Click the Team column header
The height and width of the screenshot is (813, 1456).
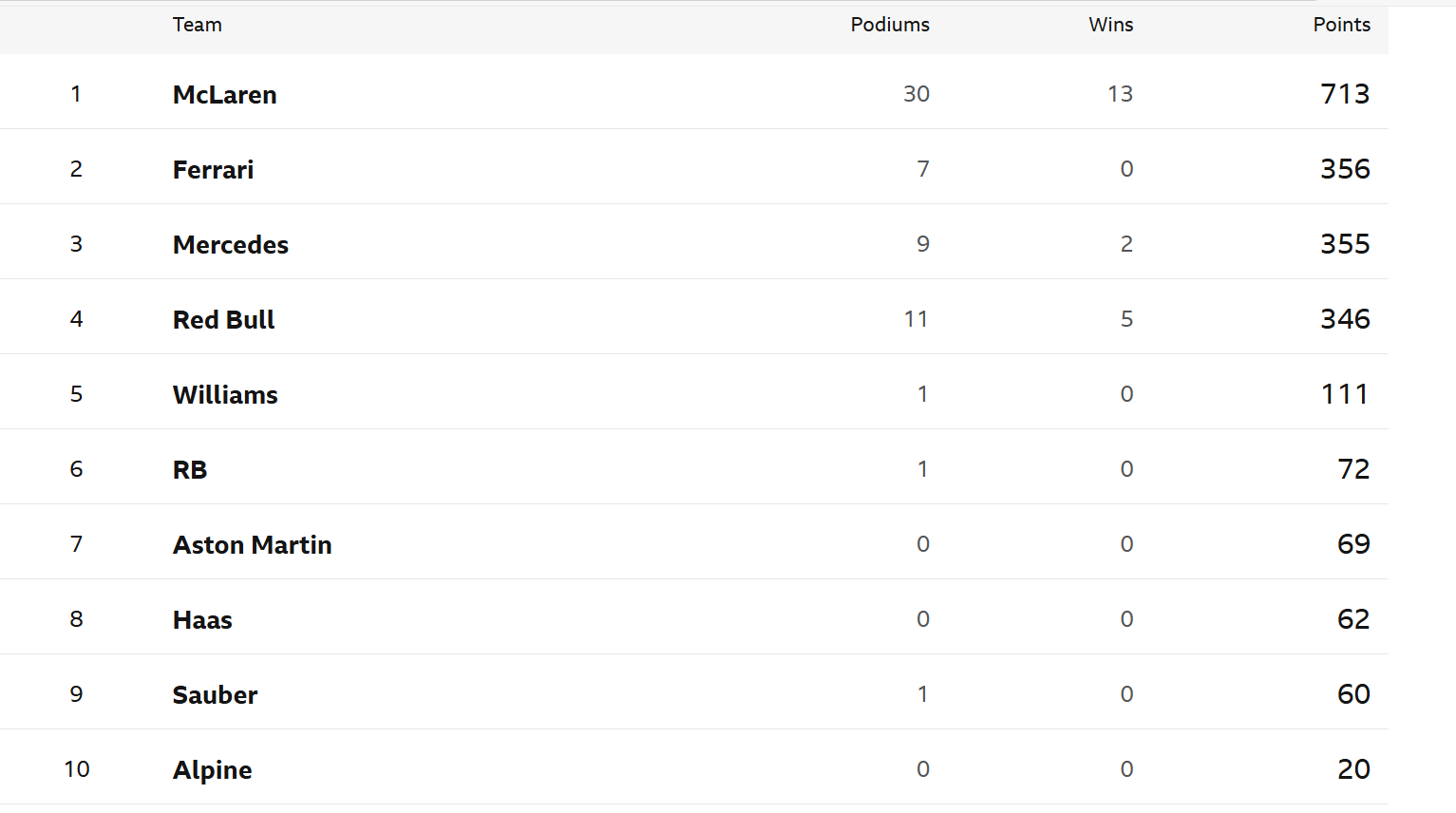click(197, 25)
